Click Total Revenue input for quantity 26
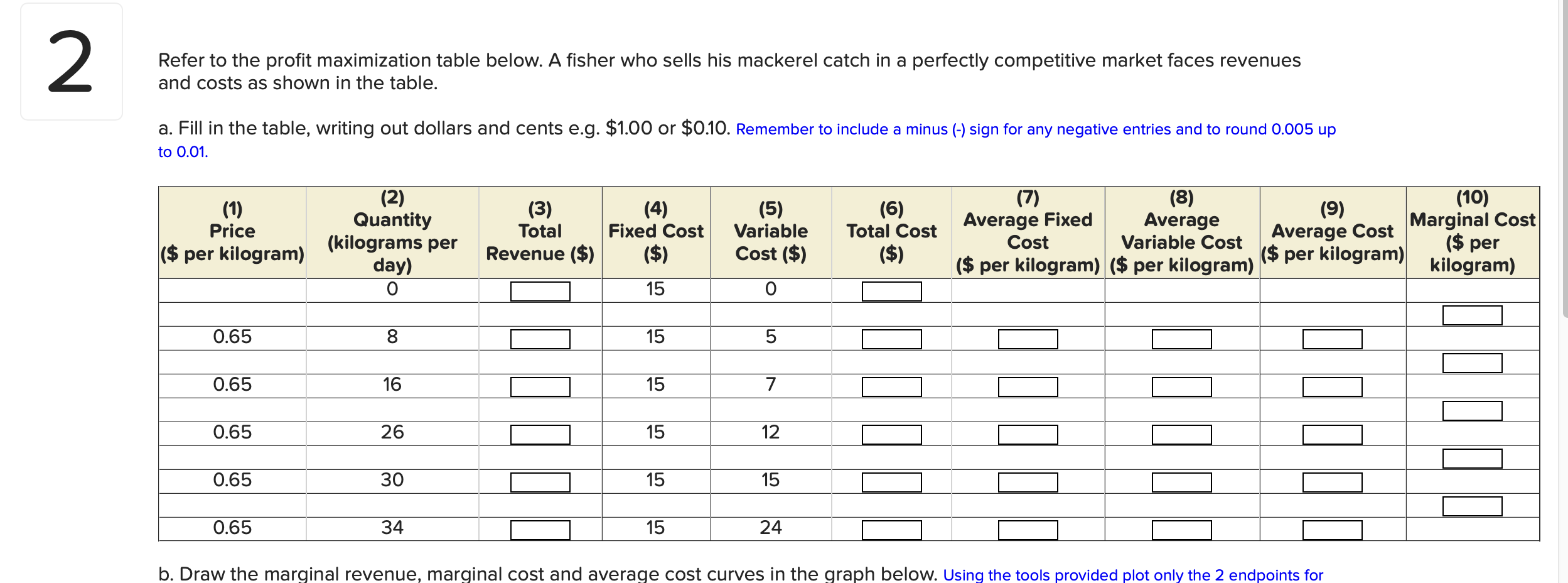 (x=540, y=433)
